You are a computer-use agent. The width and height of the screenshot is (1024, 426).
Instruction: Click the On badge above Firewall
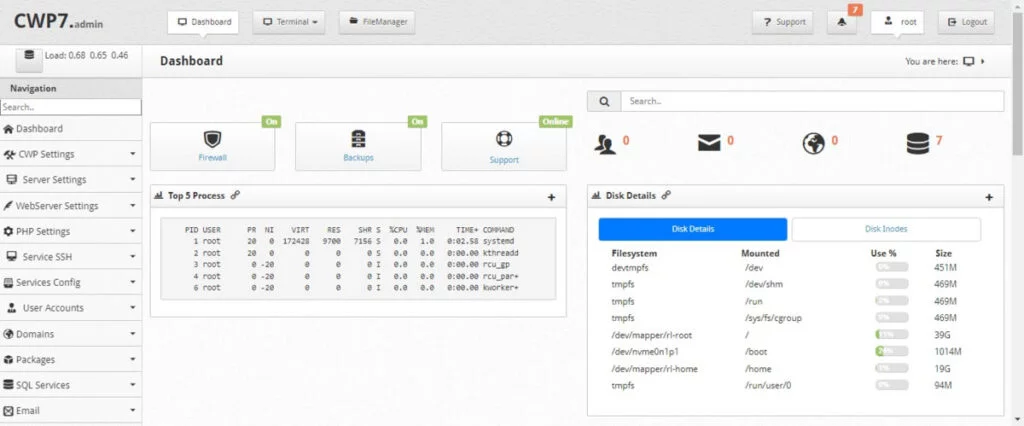pyautogui.click(x=271, y=122)
